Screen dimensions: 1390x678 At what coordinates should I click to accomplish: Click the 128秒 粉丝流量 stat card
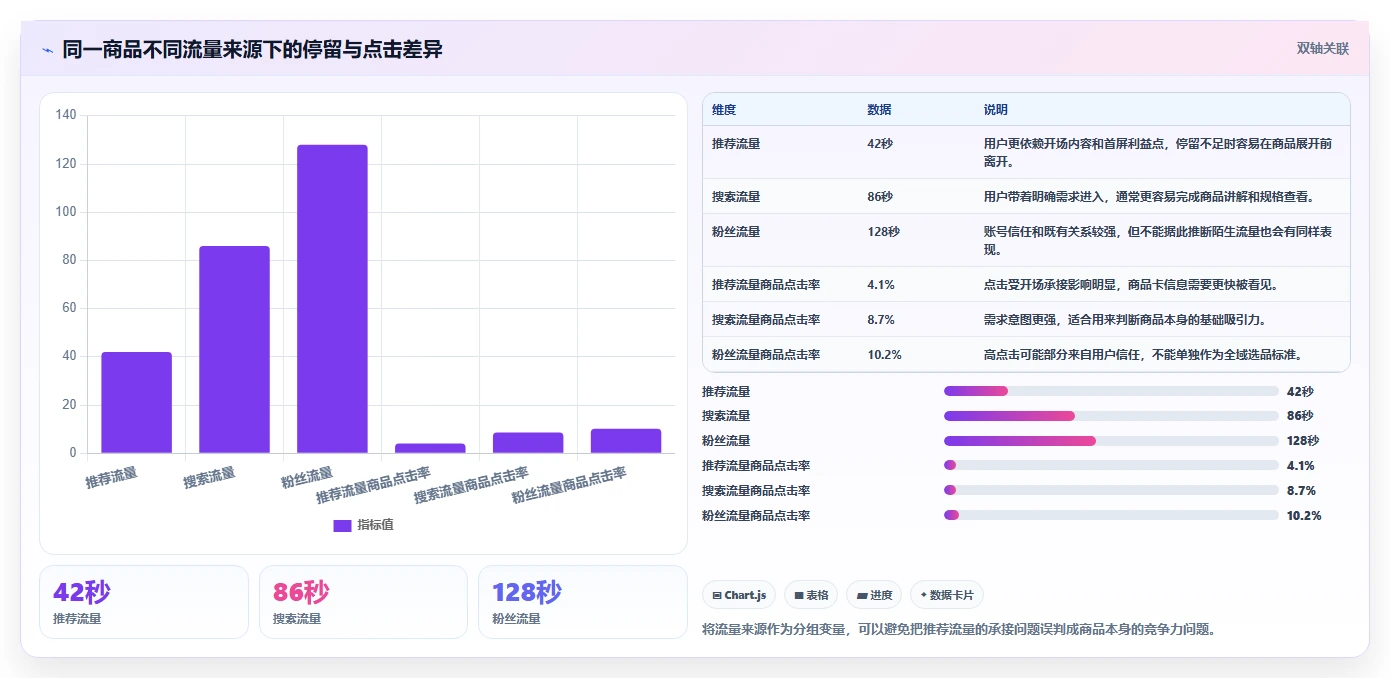click(582, 602)
